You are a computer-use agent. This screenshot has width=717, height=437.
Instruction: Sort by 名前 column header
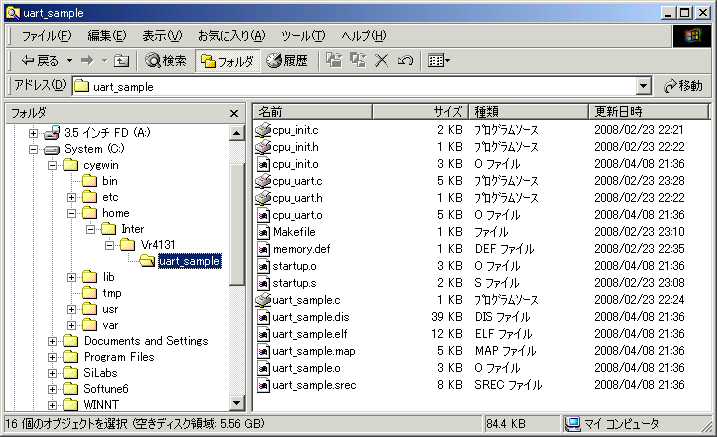pos(312,111)
